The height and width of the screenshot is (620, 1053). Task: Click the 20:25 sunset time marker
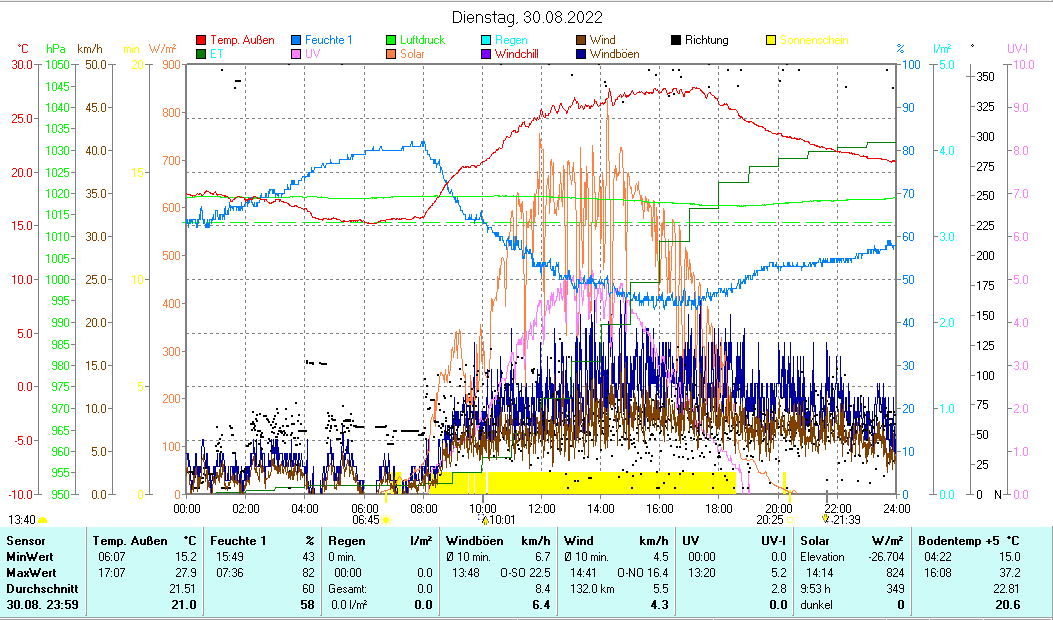click(x=769, y=520)
